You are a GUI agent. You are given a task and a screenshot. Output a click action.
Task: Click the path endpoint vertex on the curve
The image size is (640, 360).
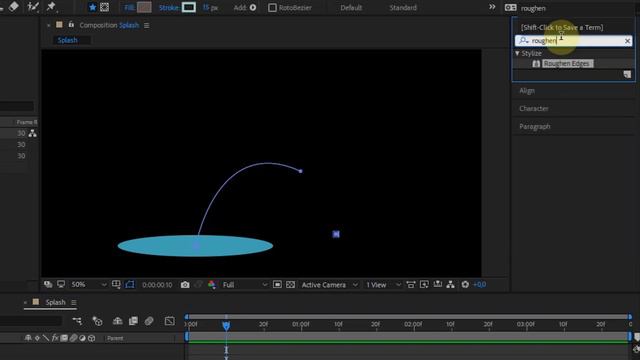point(301,171)
